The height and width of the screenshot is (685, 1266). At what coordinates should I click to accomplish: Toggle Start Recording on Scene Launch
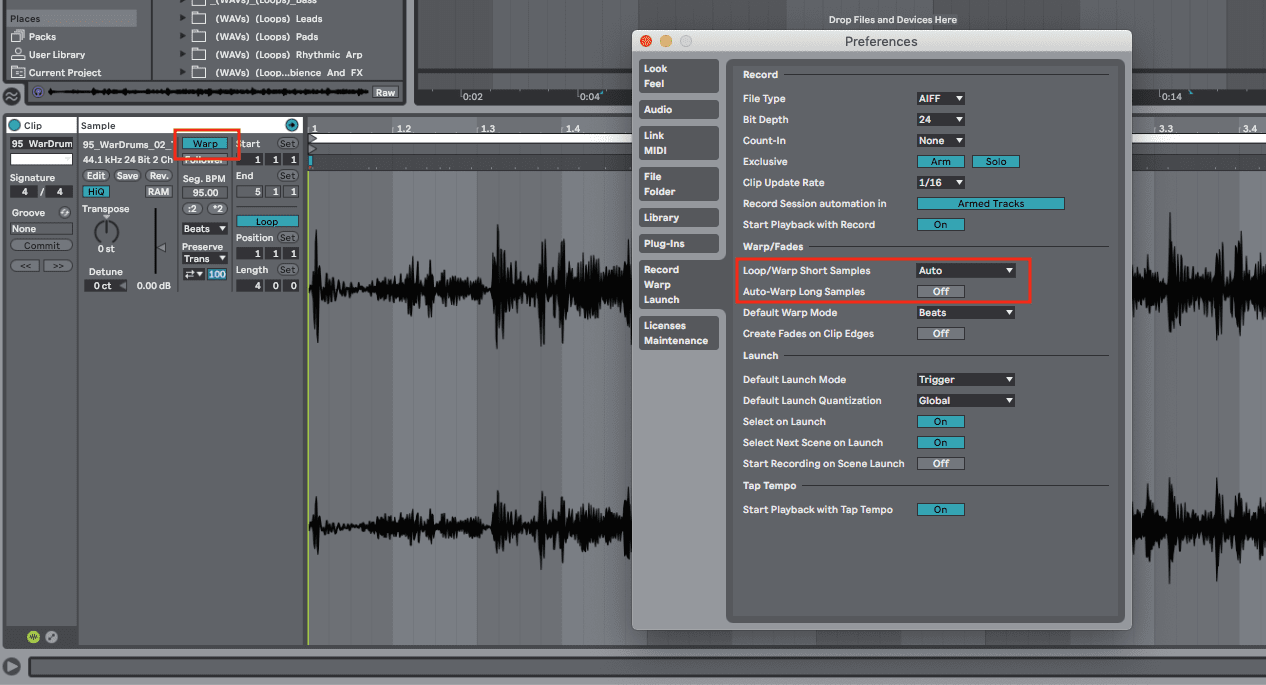[941, 464]
